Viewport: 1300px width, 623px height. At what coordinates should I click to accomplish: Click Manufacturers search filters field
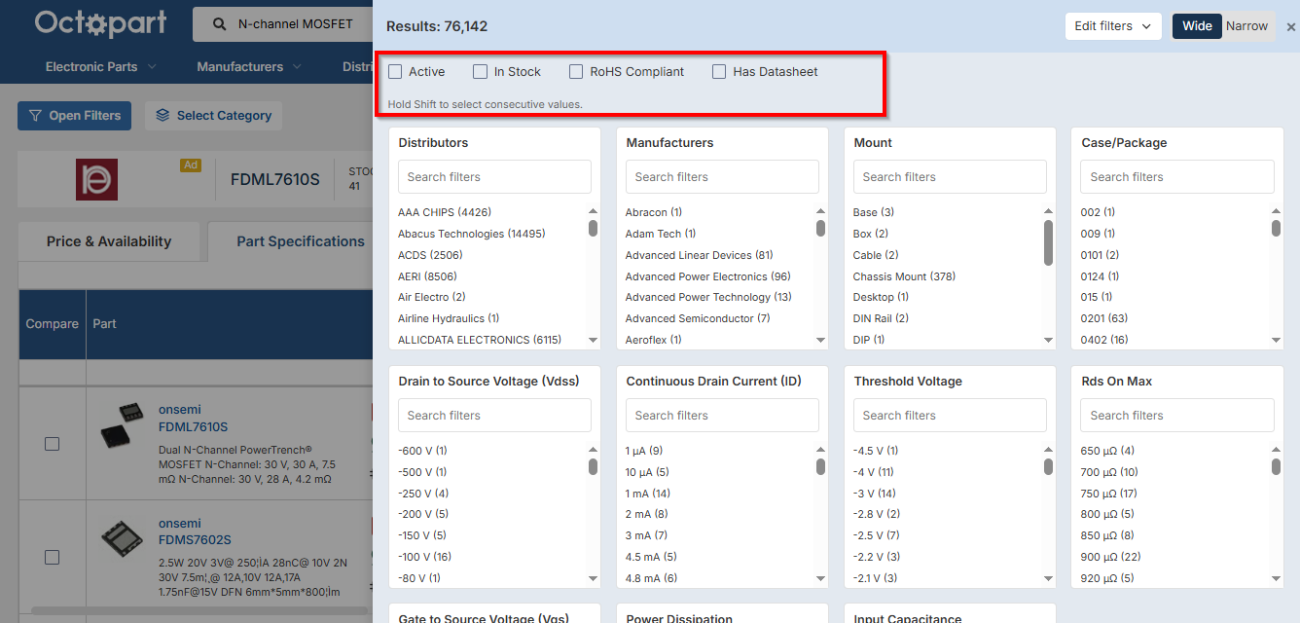coord(722,177)
